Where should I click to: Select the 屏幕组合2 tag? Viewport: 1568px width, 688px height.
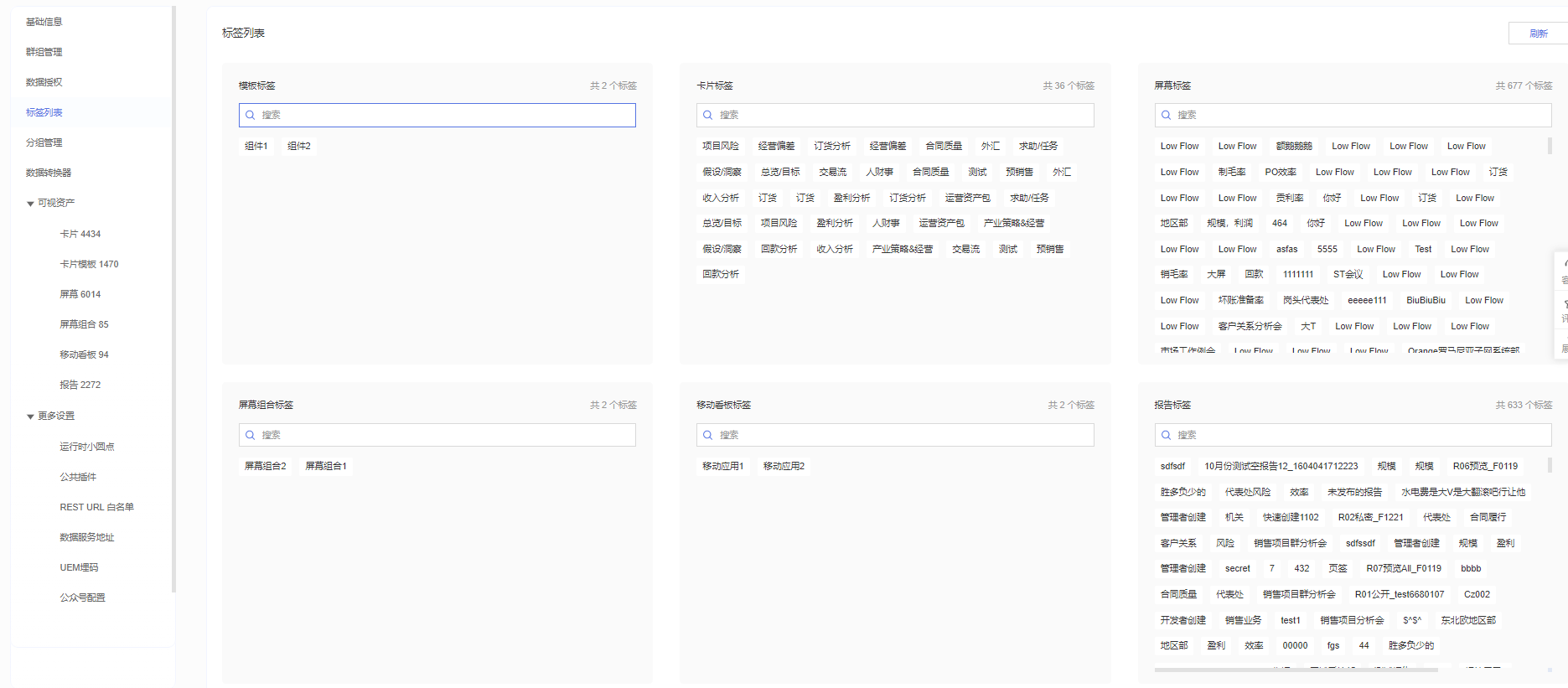(266, 466)
